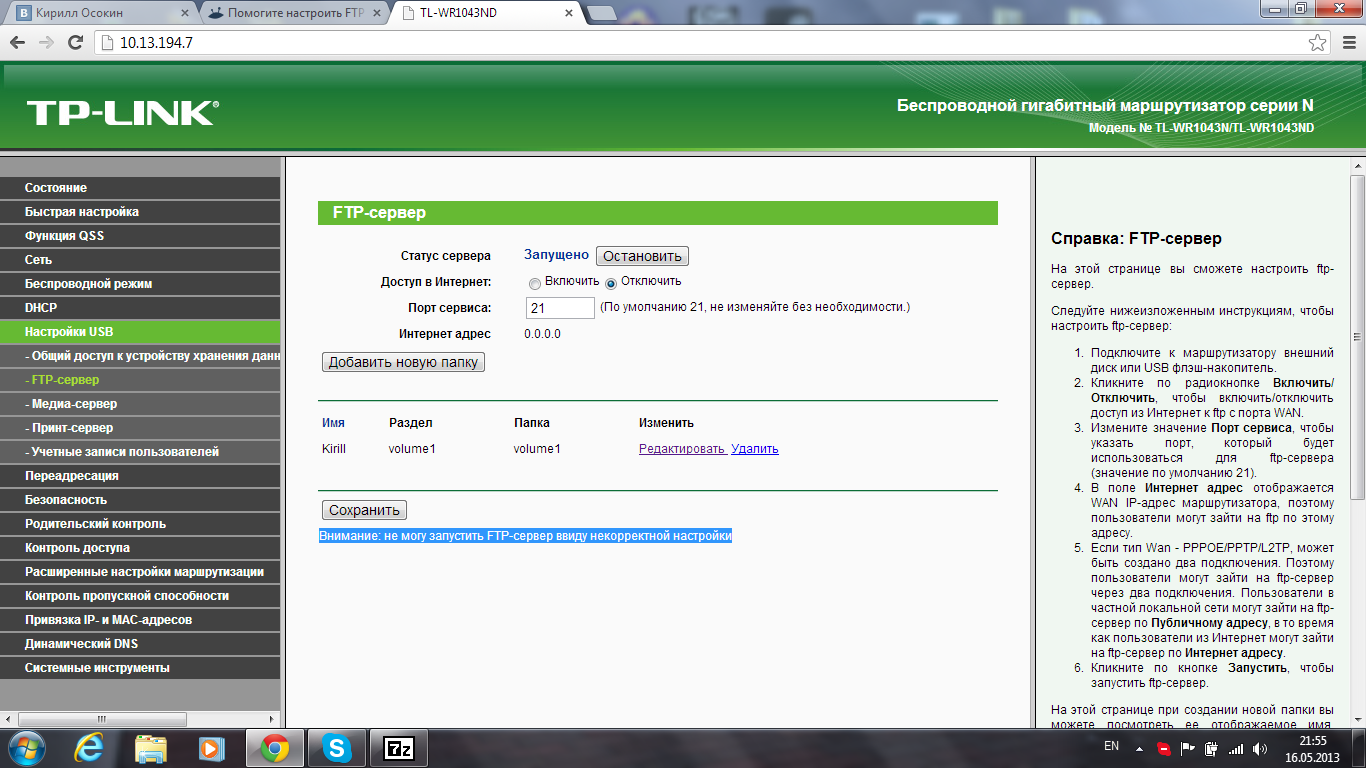Open the Медиа-сервер submenu item

click(x=74, y=404)
